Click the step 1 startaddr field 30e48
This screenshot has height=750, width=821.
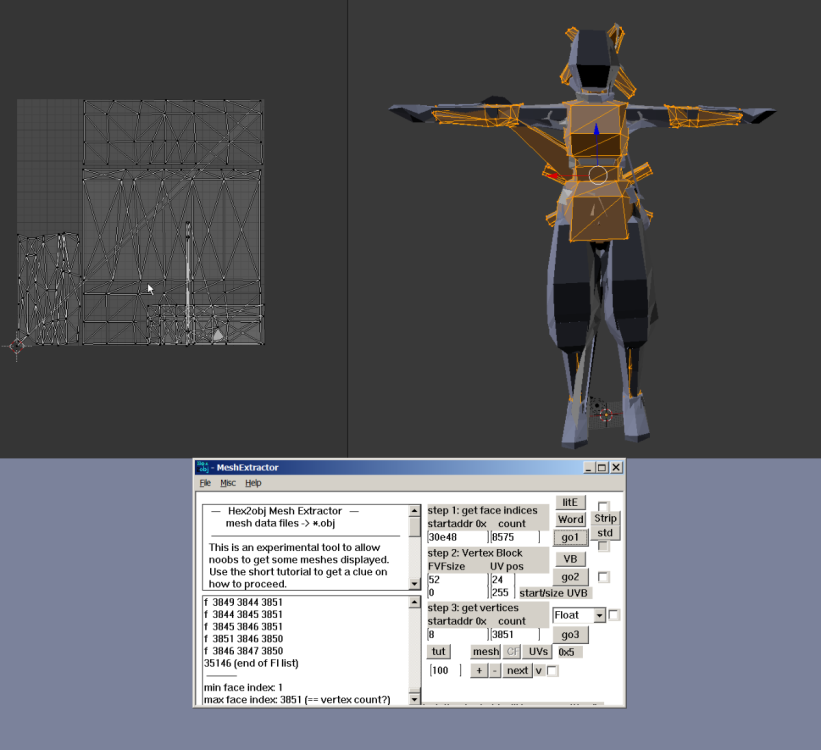[x=458, y=537]
